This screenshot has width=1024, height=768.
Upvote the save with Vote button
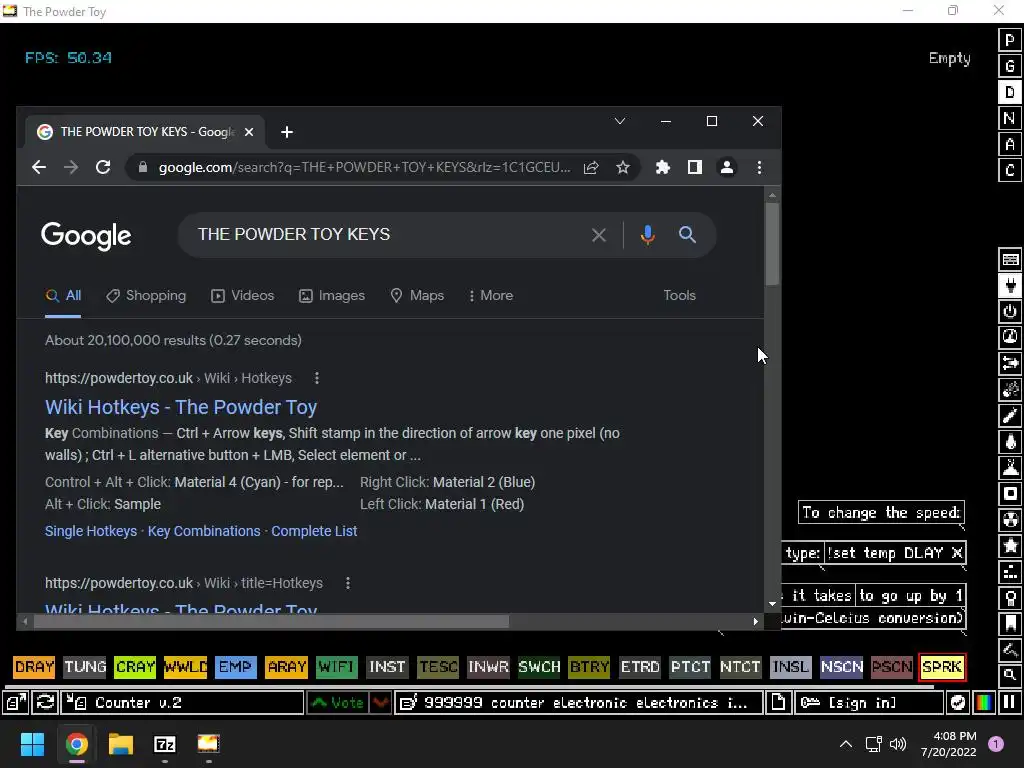338,703
